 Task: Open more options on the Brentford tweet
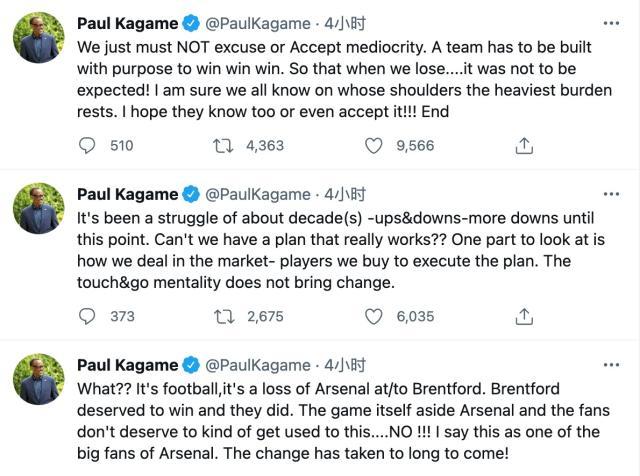pos(612,364)
